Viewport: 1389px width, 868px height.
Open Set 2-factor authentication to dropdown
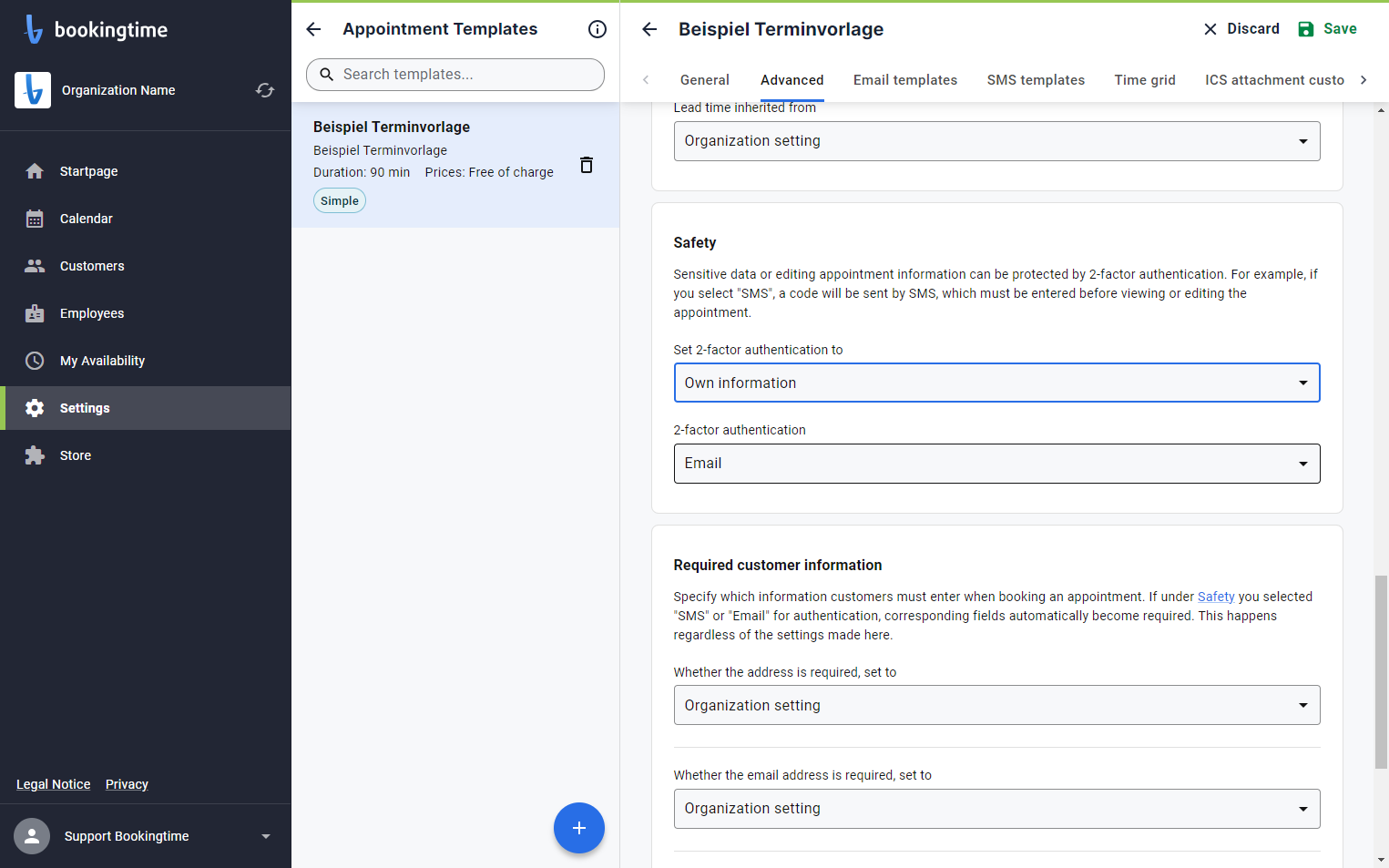[x=996, y=383]
